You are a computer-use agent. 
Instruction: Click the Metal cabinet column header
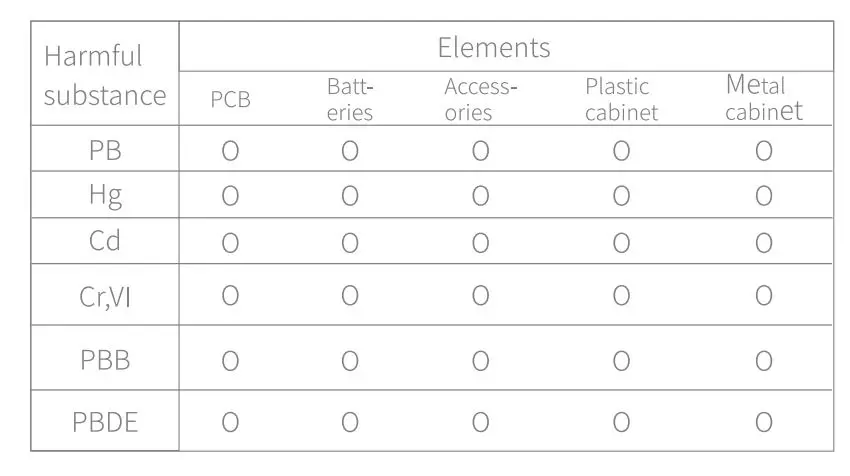(x=763, y=98)
